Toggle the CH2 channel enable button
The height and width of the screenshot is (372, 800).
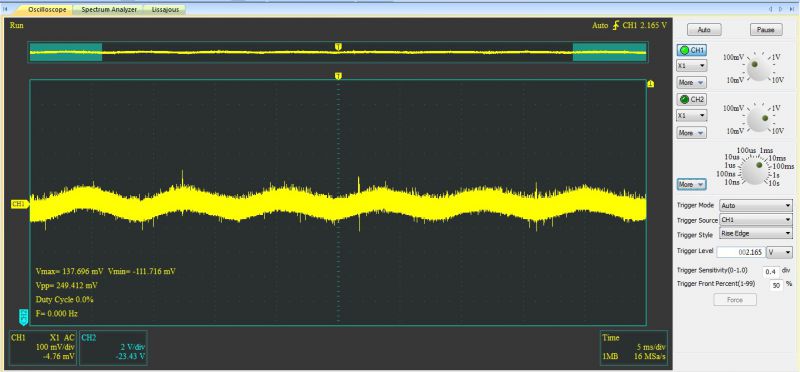692,99
